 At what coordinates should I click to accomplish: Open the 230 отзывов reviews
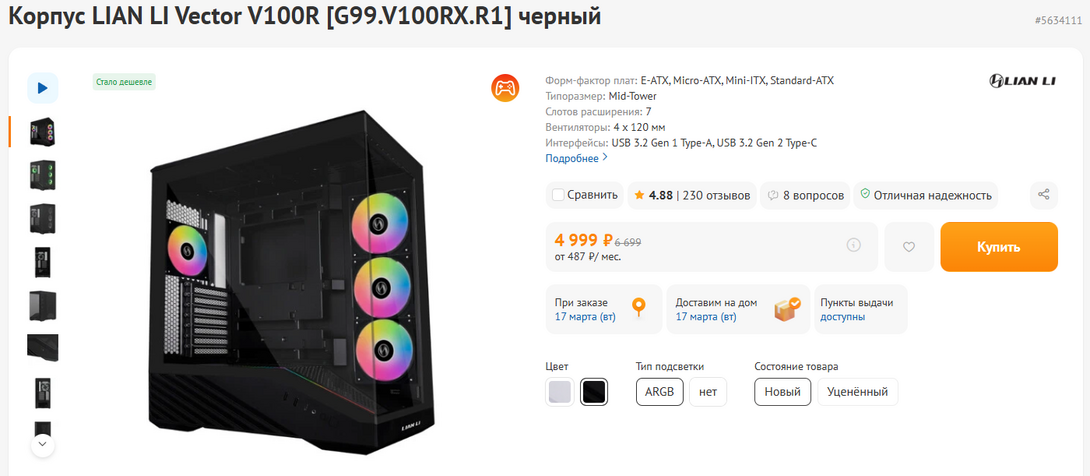point(716,195)
